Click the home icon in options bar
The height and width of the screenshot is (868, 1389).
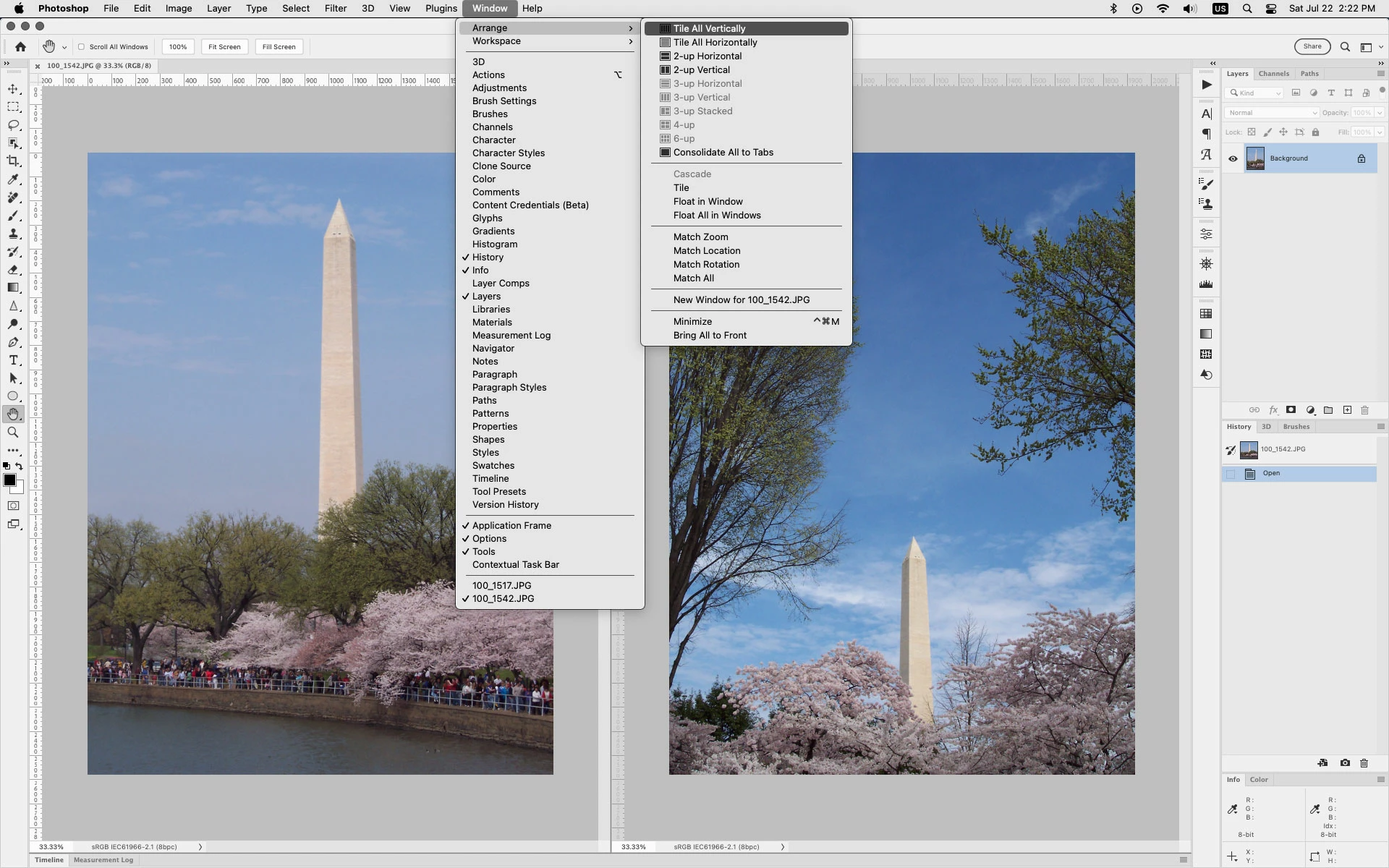pyautogui.click(x=21, y=47)
